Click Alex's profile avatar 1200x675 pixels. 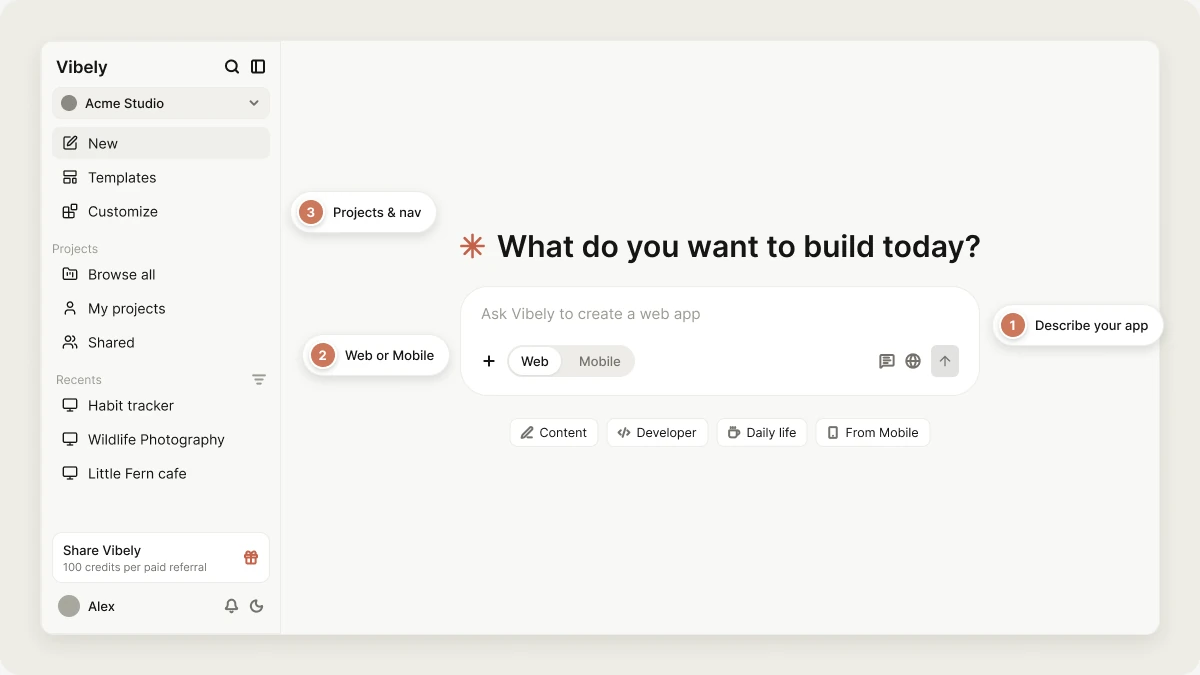pos(69,606)
